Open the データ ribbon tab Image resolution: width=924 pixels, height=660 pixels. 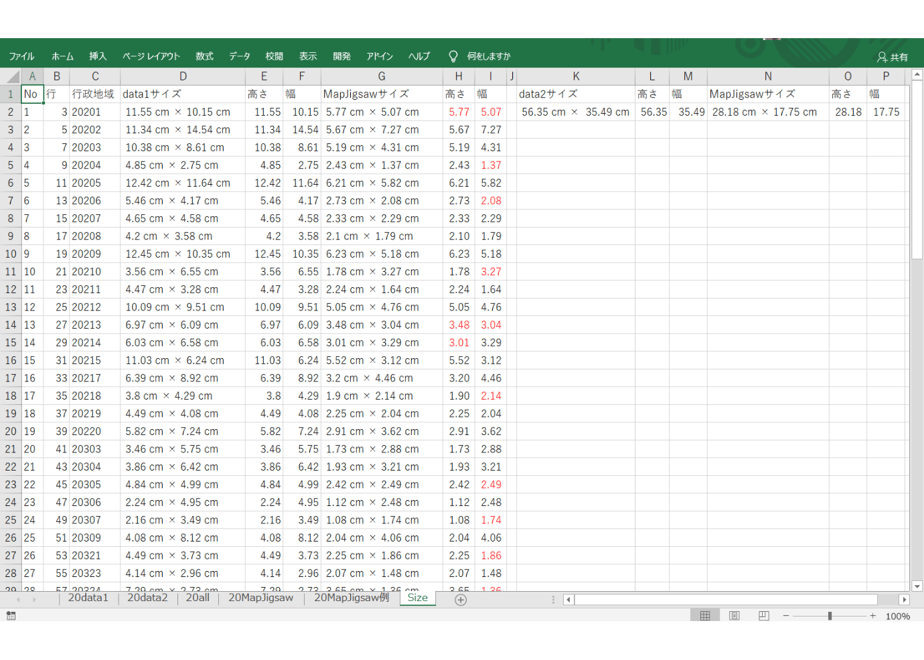point(239,57)
